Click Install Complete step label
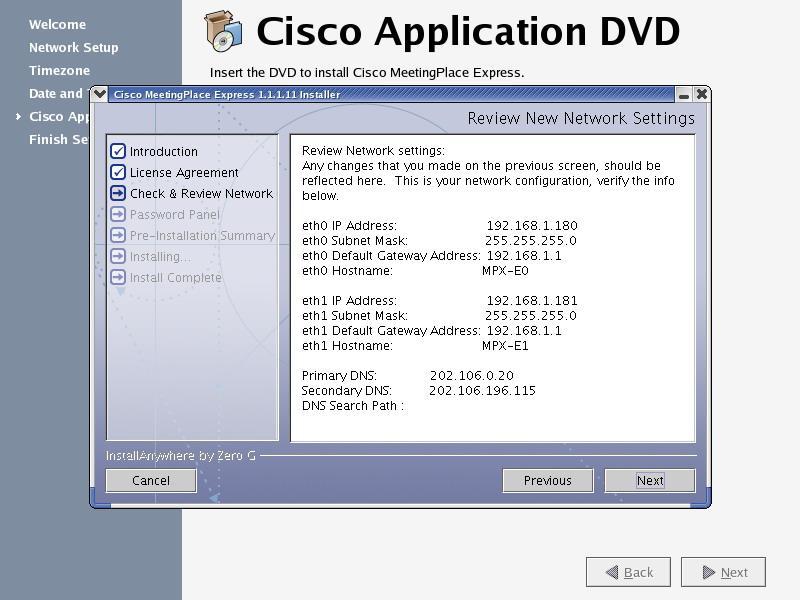The height and width of the screenshot is (600, 800). [176, 278]
